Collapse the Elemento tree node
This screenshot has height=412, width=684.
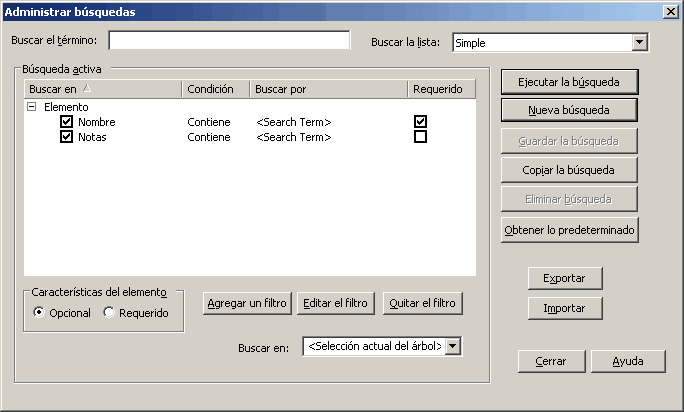coord(31,106)
